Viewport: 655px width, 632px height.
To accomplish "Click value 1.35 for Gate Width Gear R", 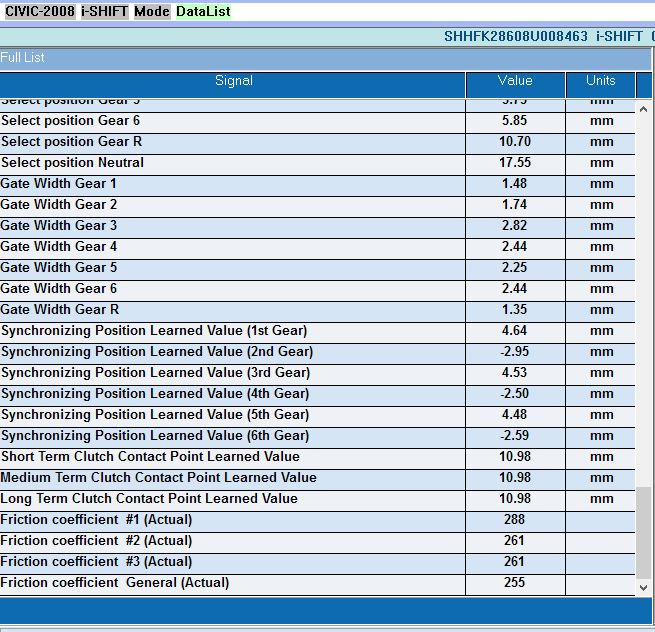I will (515, 310).
